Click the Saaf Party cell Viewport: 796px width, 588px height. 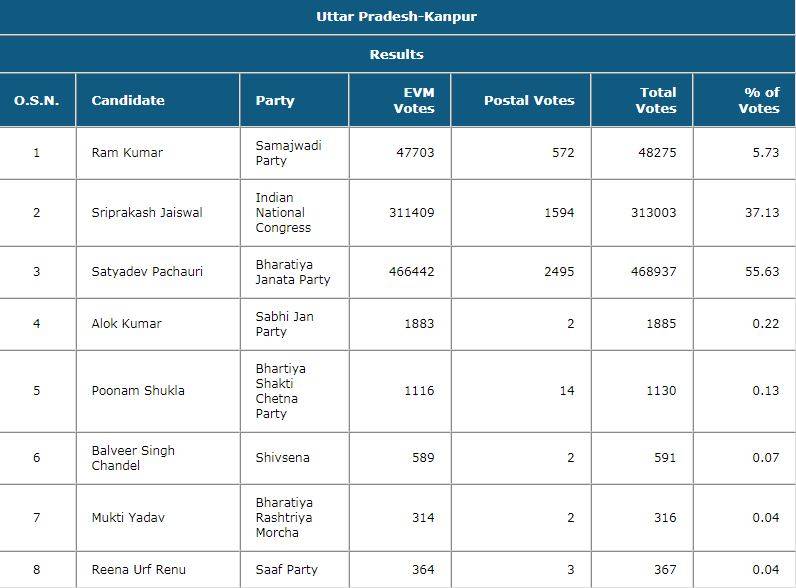(x=288, y=570)
